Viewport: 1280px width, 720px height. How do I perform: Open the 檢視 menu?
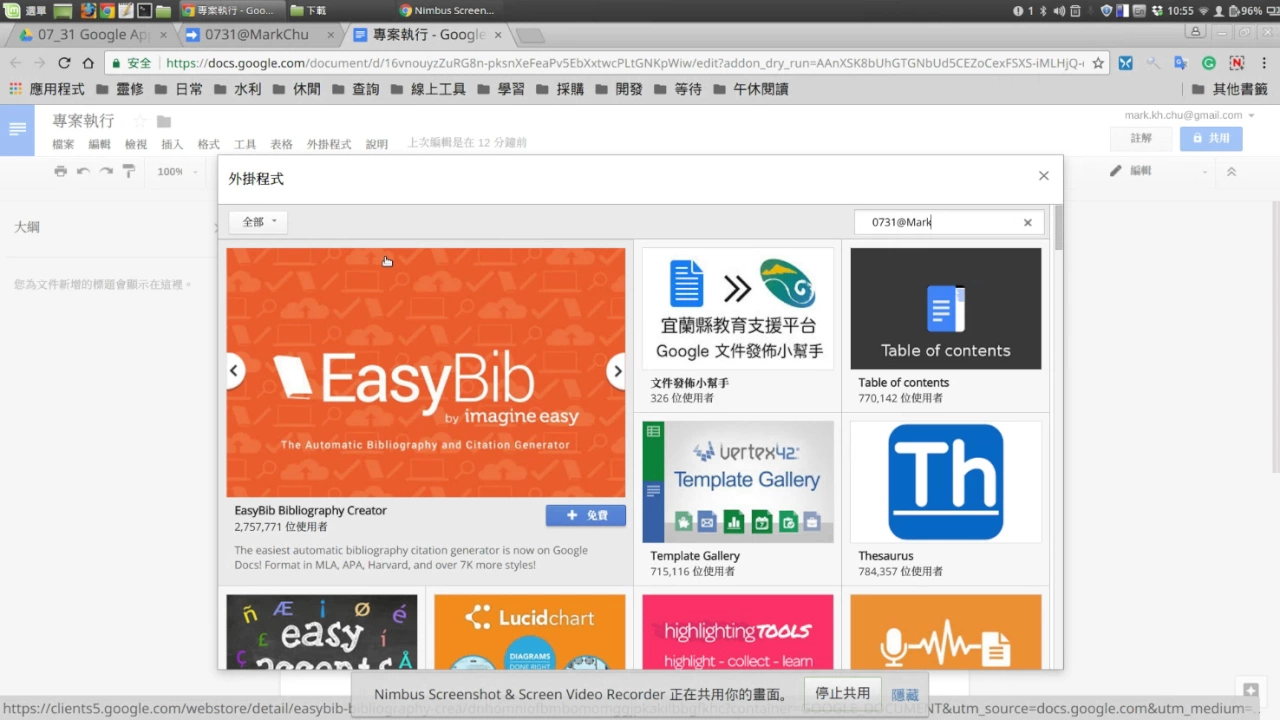click(x=136, y=144)
